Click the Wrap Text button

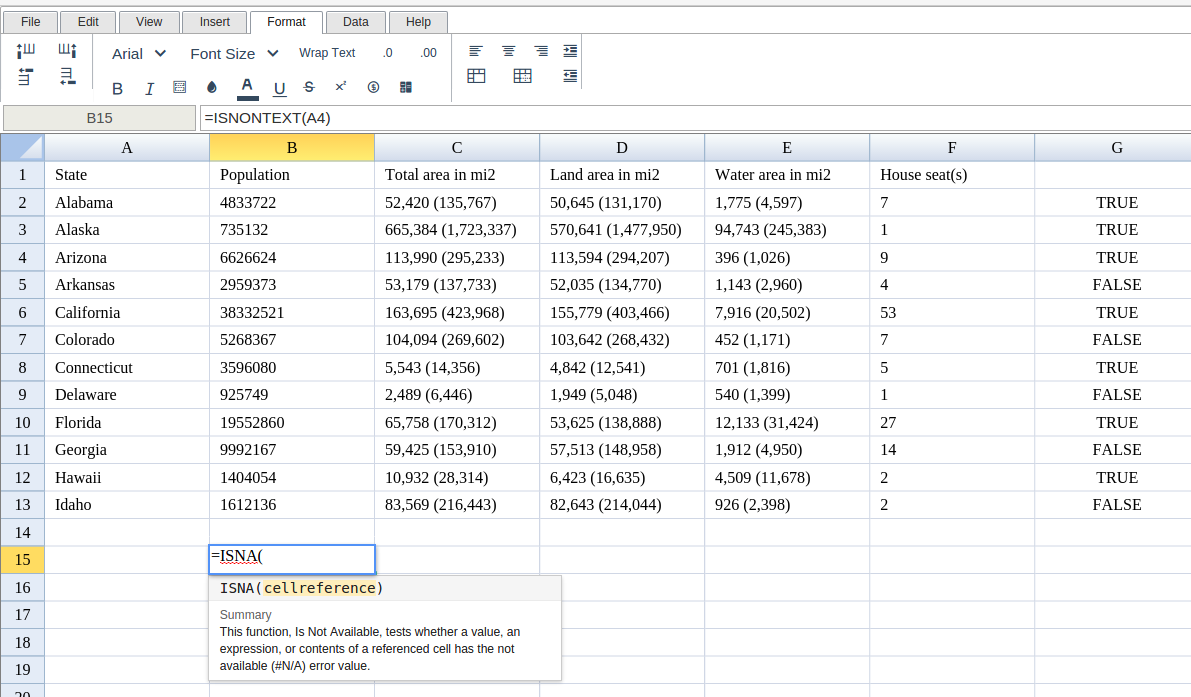tap(327, 53)
